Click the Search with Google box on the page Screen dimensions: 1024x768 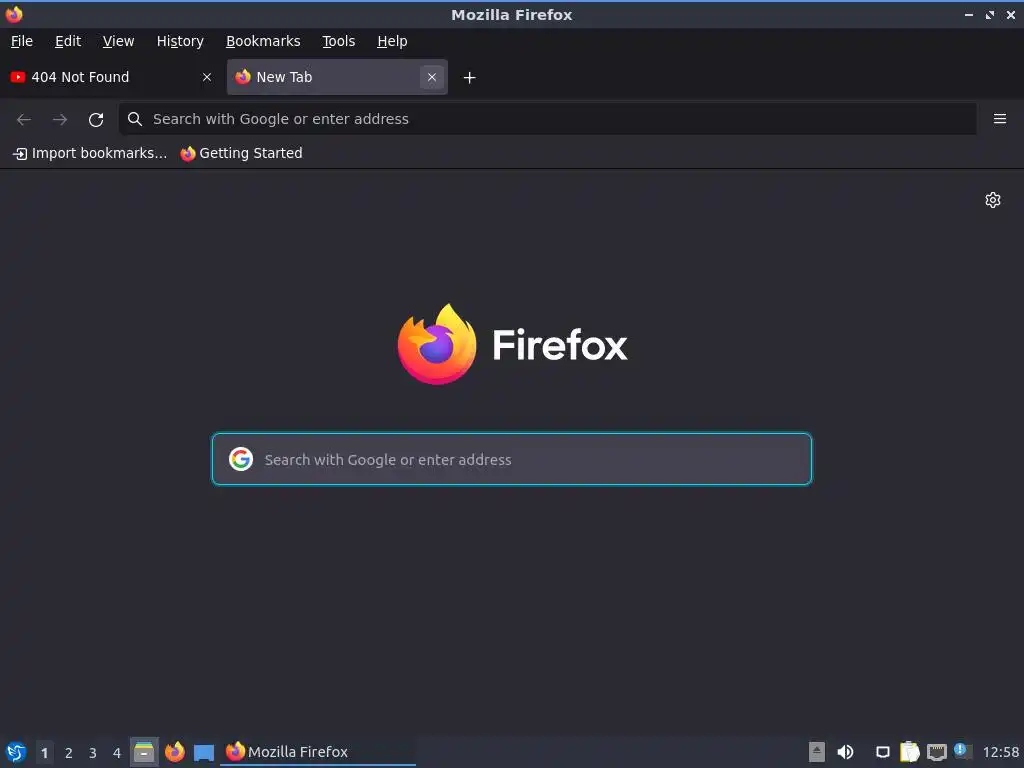coord(511,459)
